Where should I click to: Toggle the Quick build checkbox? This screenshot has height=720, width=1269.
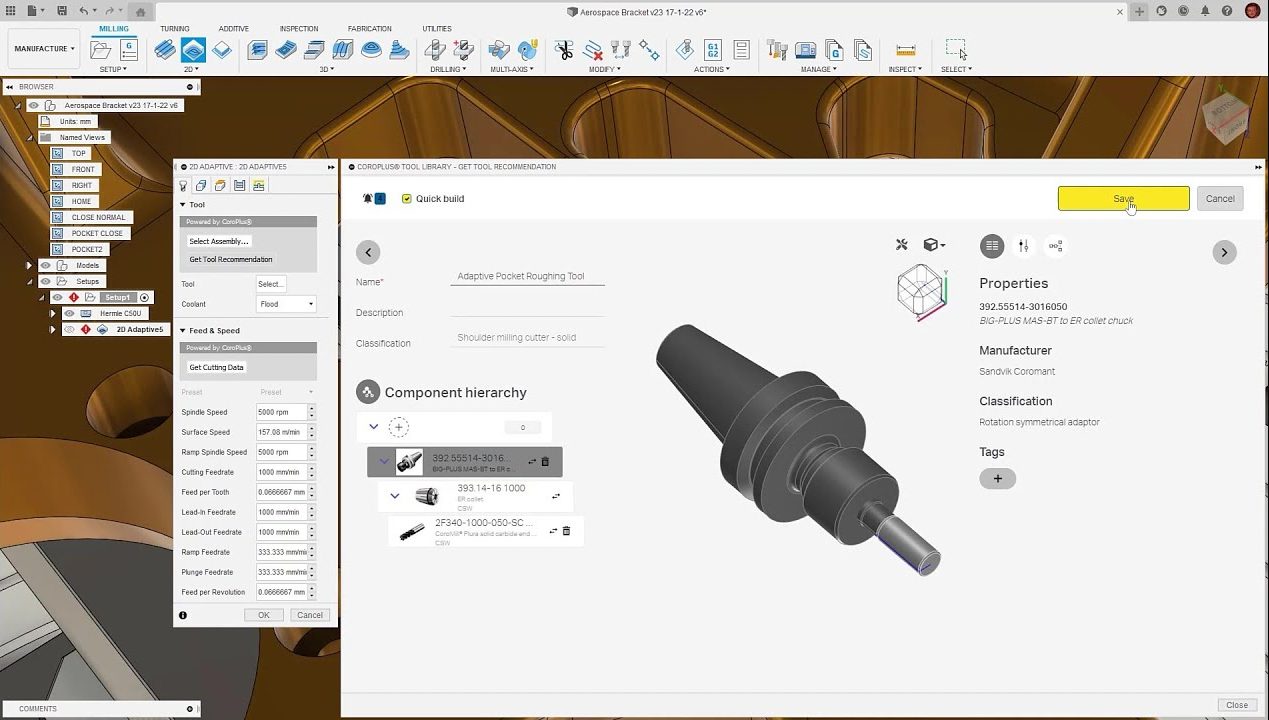point(407,199)
